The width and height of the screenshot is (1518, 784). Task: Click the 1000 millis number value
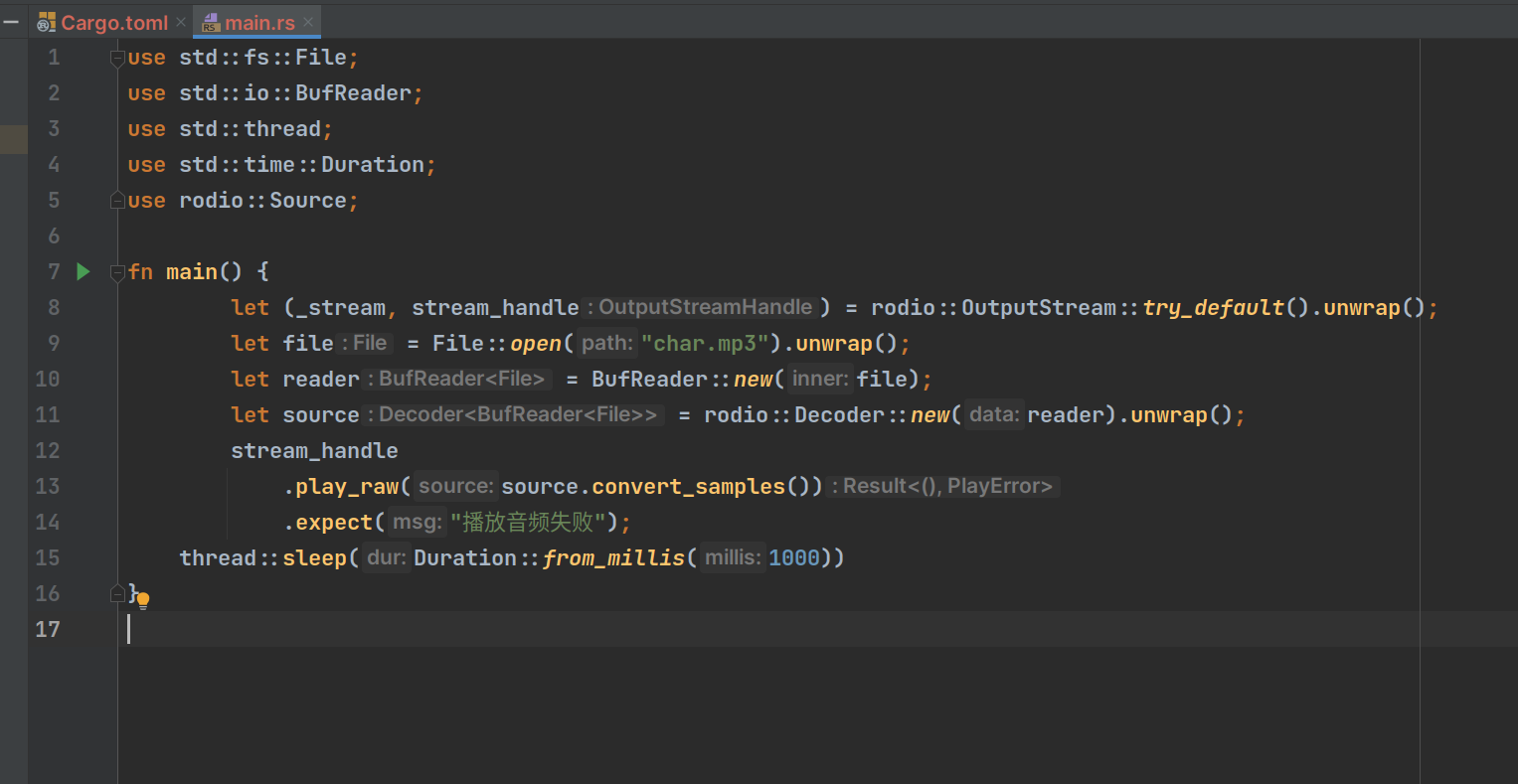pyautogui.click(x=794, y=558)
